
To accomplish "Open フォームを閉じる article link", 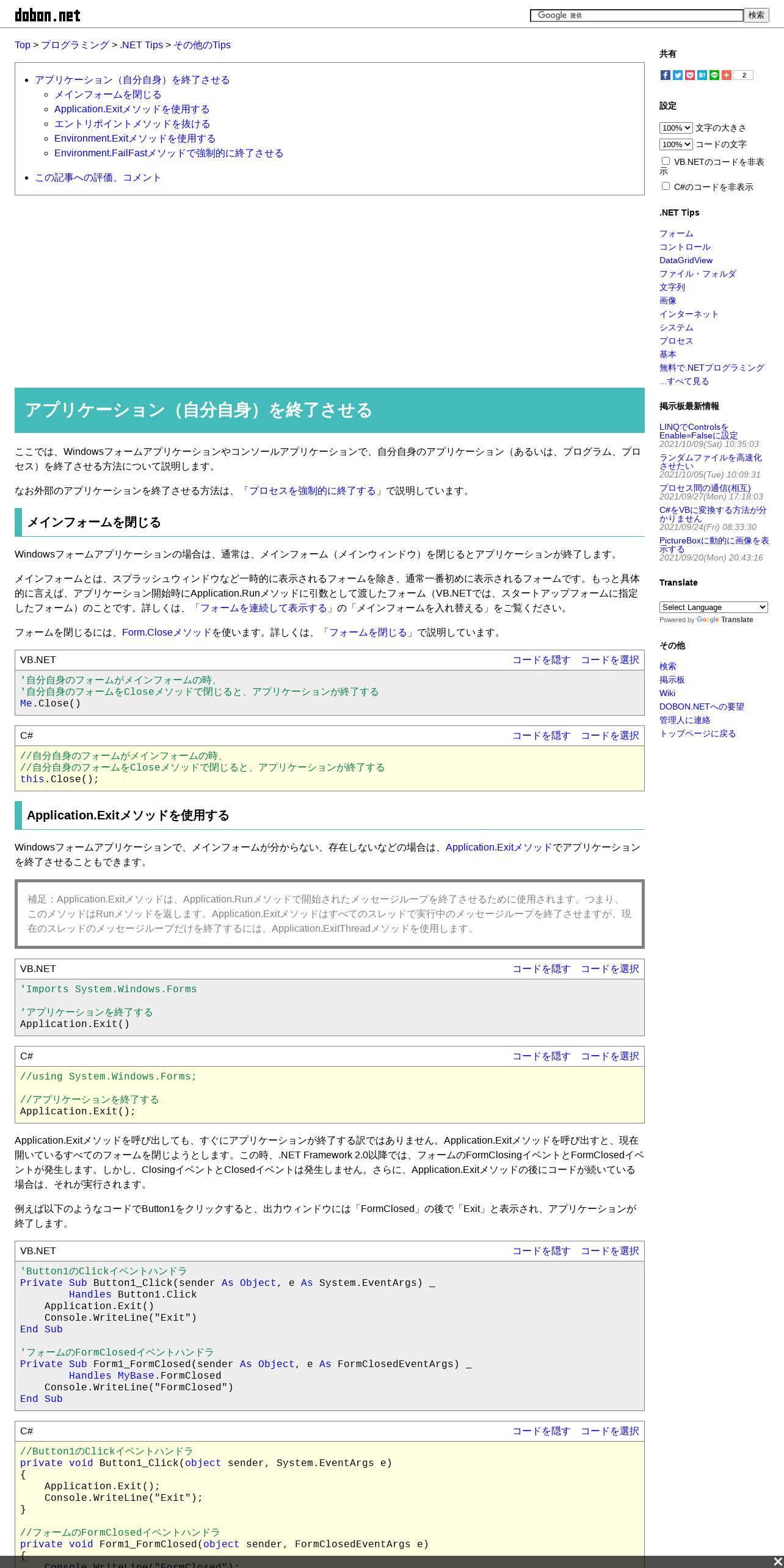I will (368, 633).
